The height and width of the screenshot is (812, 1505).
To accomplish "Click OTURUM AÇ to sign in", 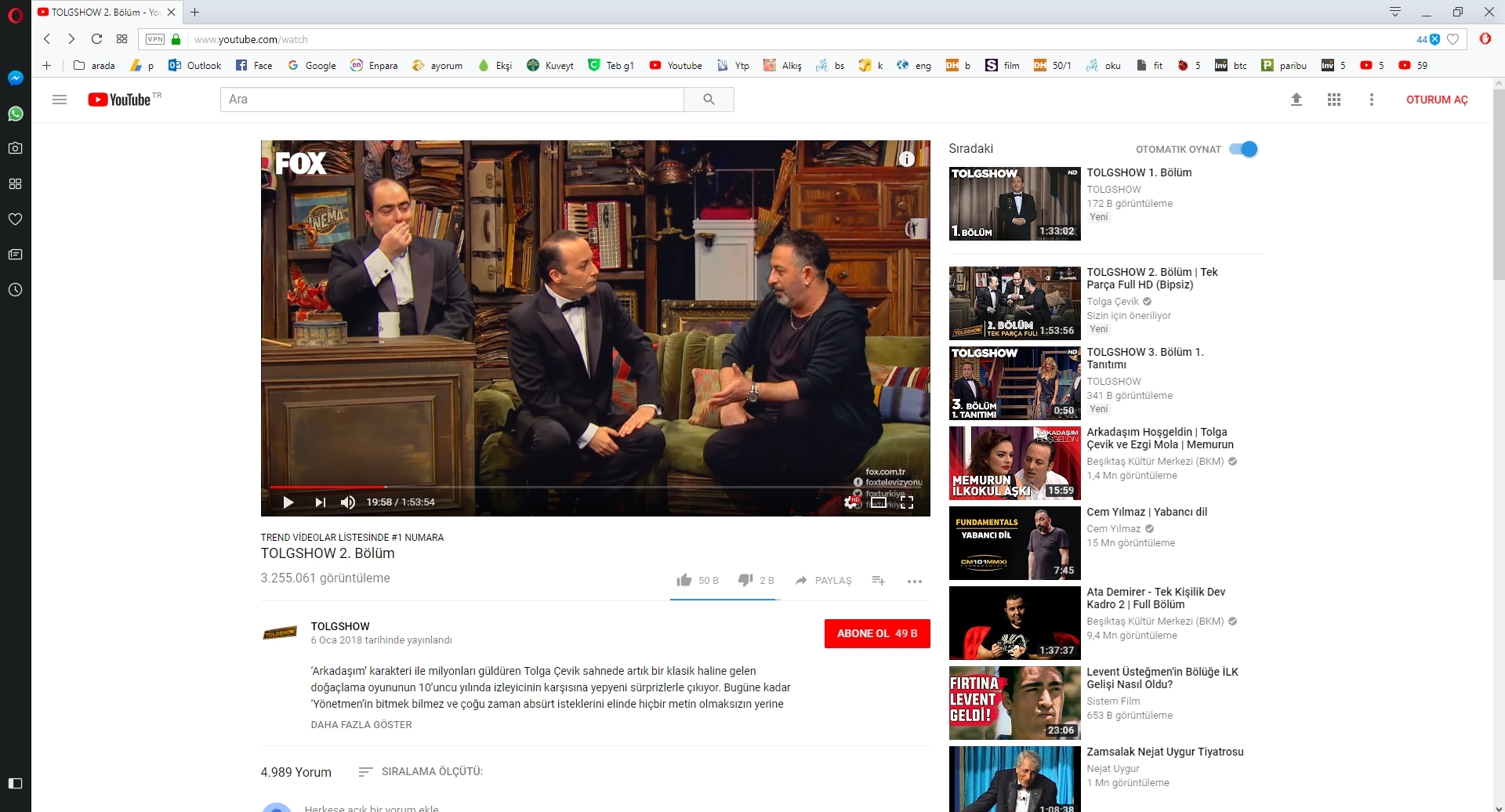I will (1437, 100).
